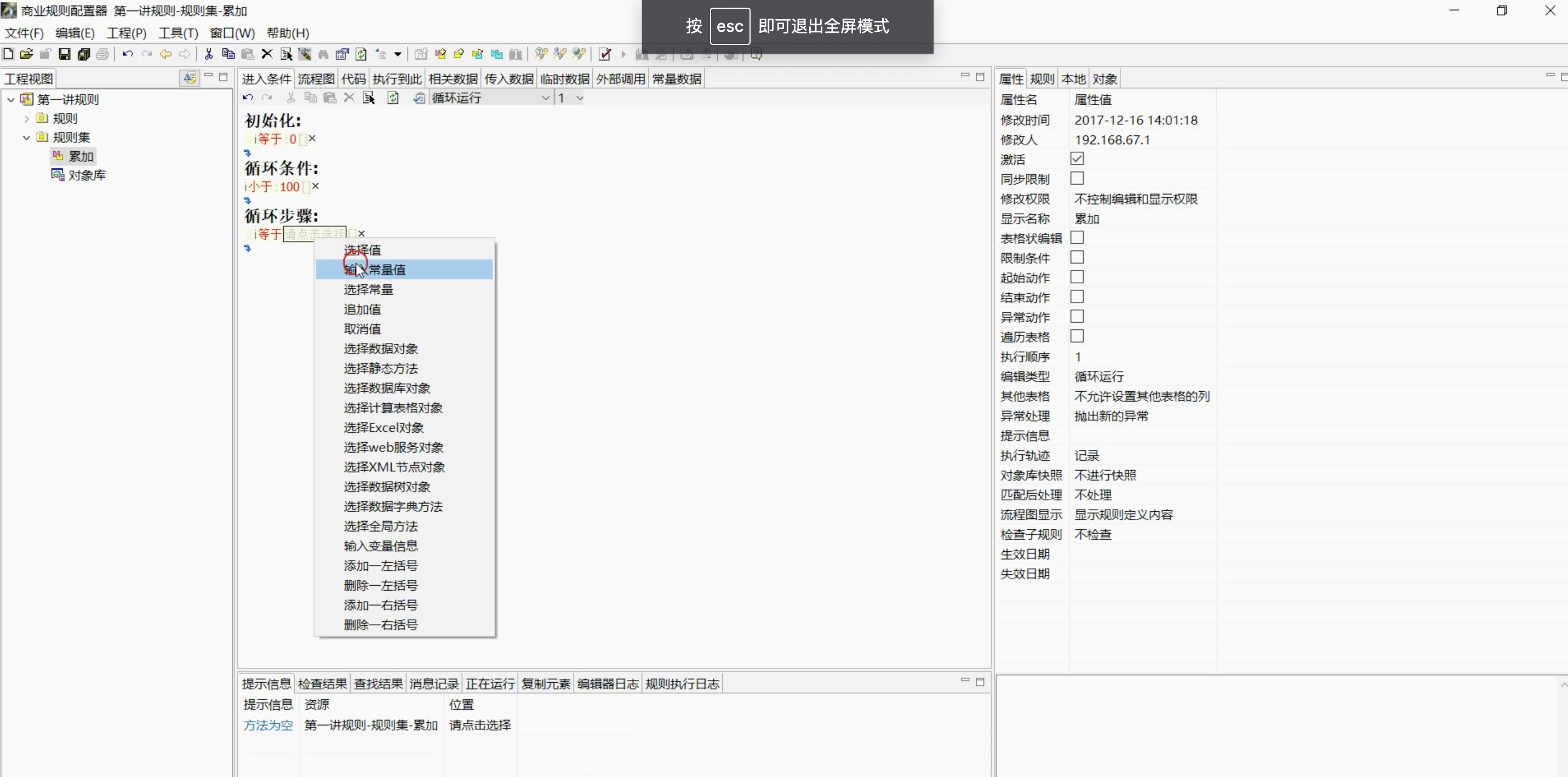The image size is (1568, 777).
Task: Click the Save floppy disk icon
Action: point(64,54)
